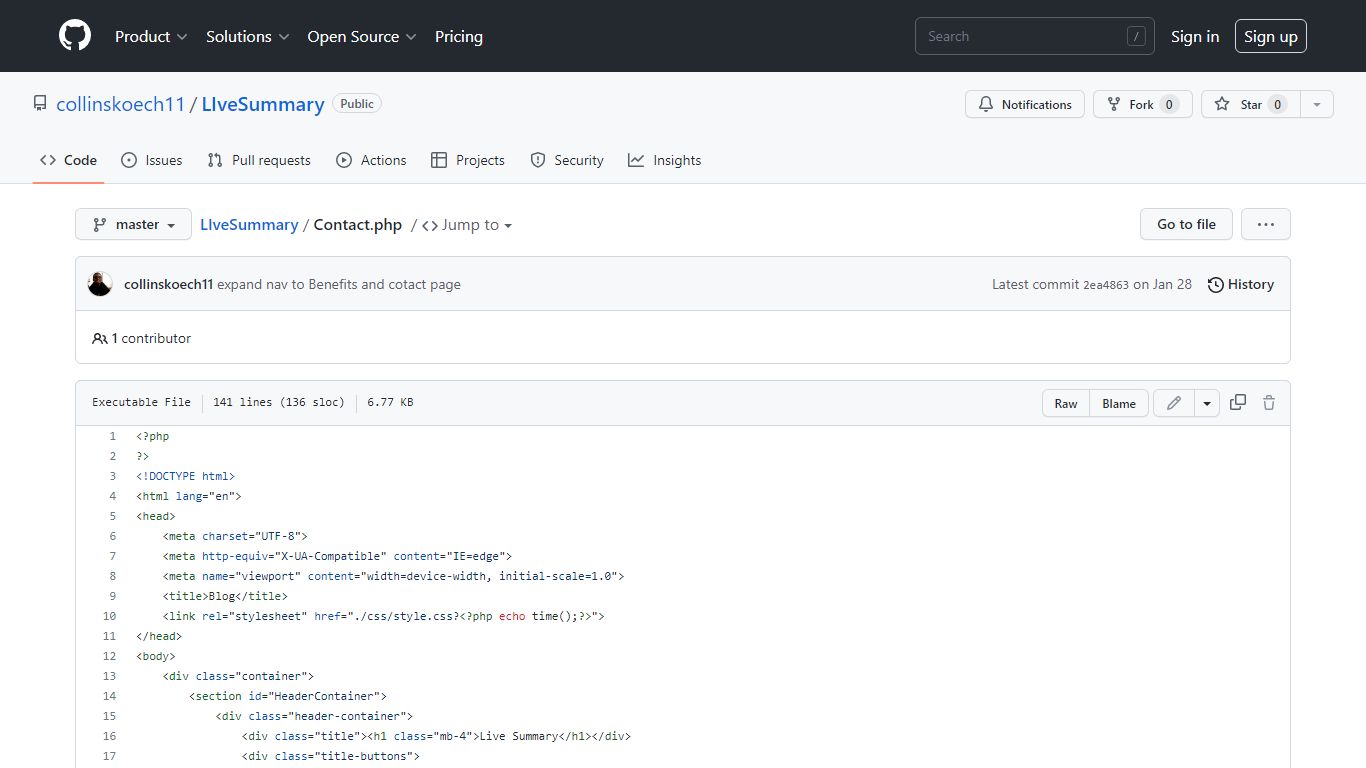Switch to the Code tab
Screen dimensions: 1366x768
pyautogui.click(x=69, y=160)
